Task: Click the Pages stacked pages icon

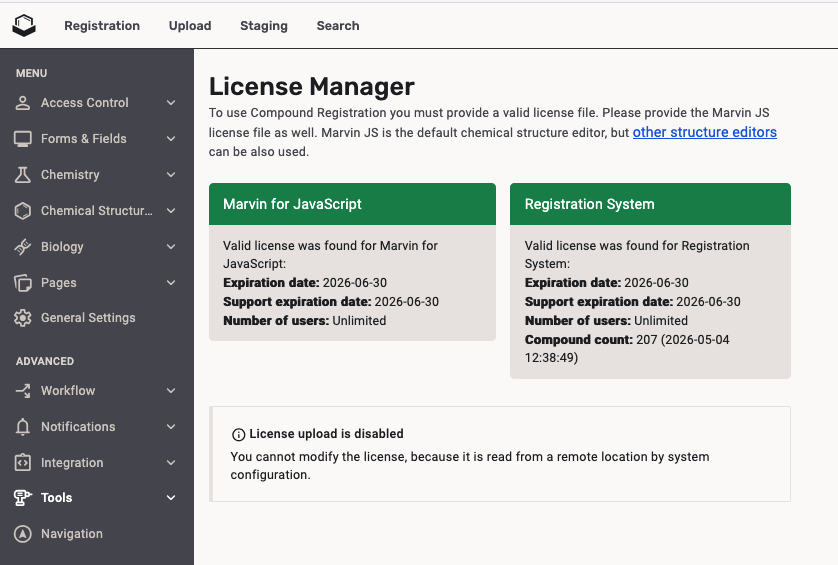Action: tap(22, 283)
